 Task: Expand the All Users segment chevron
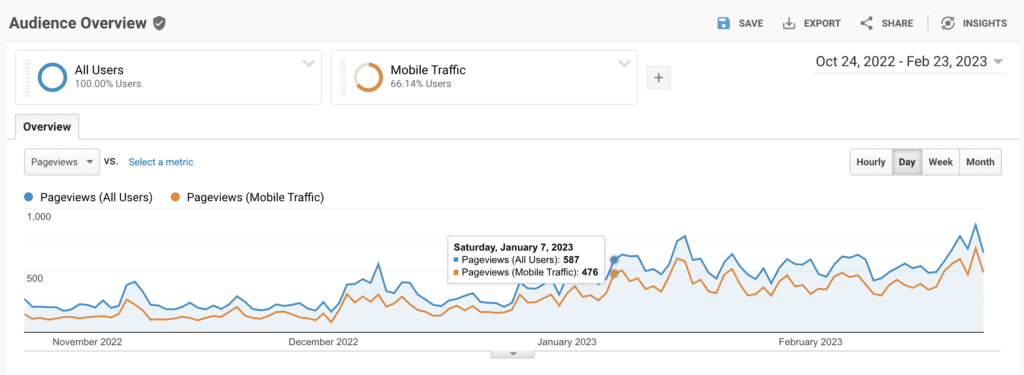click(x=308, y=63)
